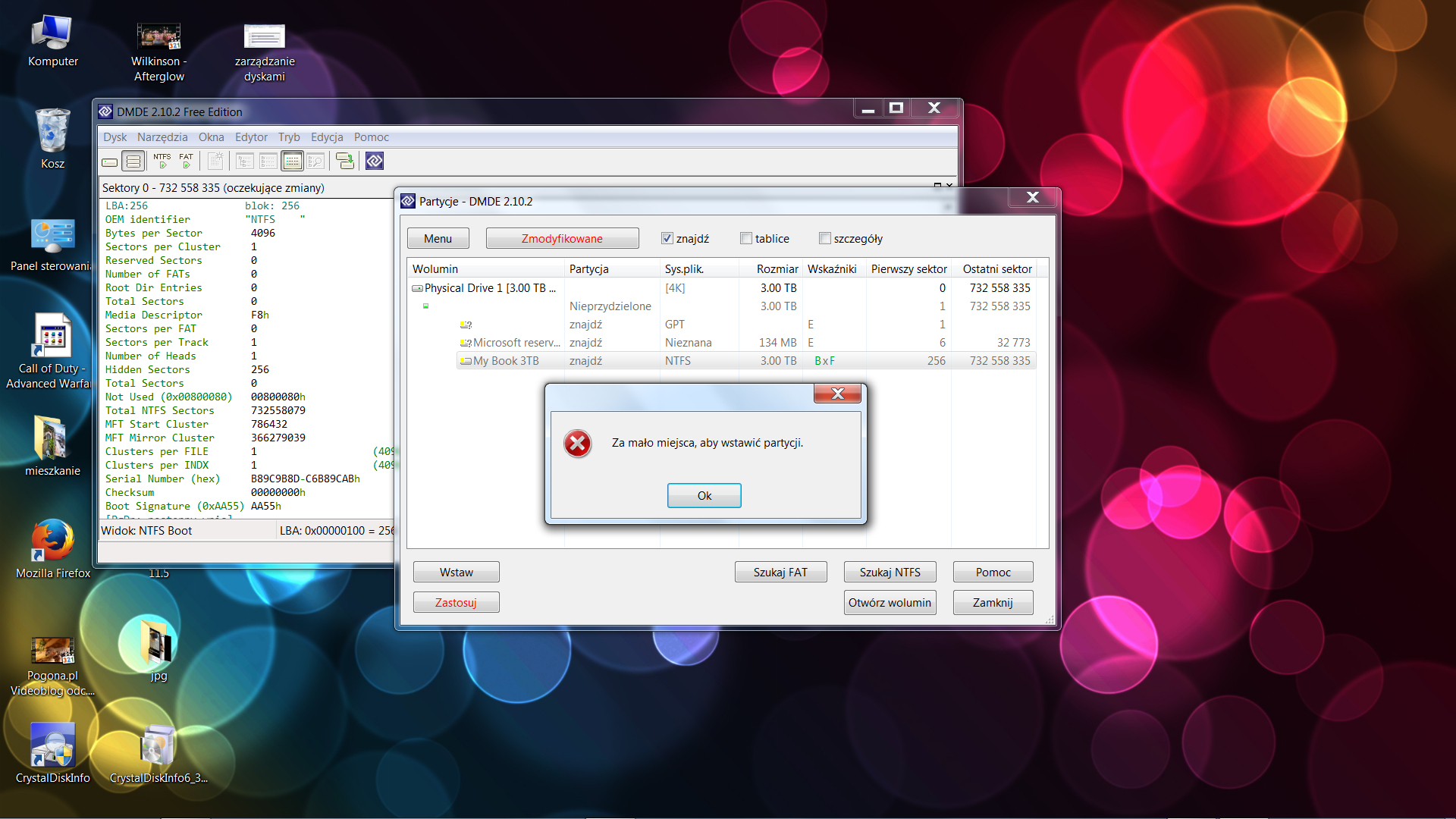Collapse the small green node under Physical Drive
The image size is (1456, 819).
[x=426, y=306]
